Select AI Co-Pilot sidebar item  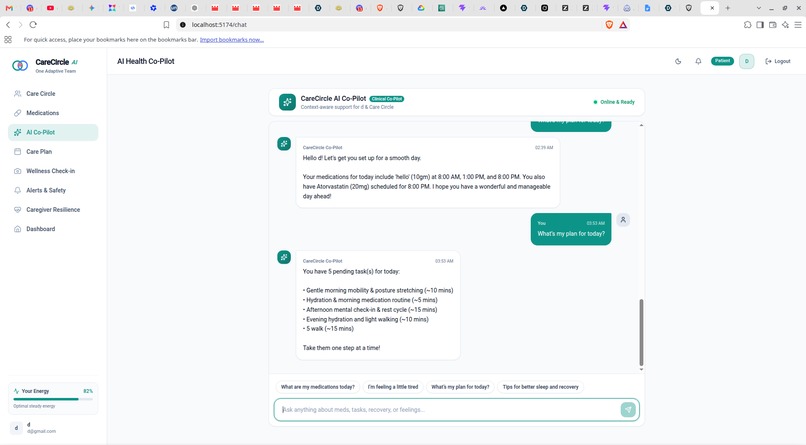(53, 132)
